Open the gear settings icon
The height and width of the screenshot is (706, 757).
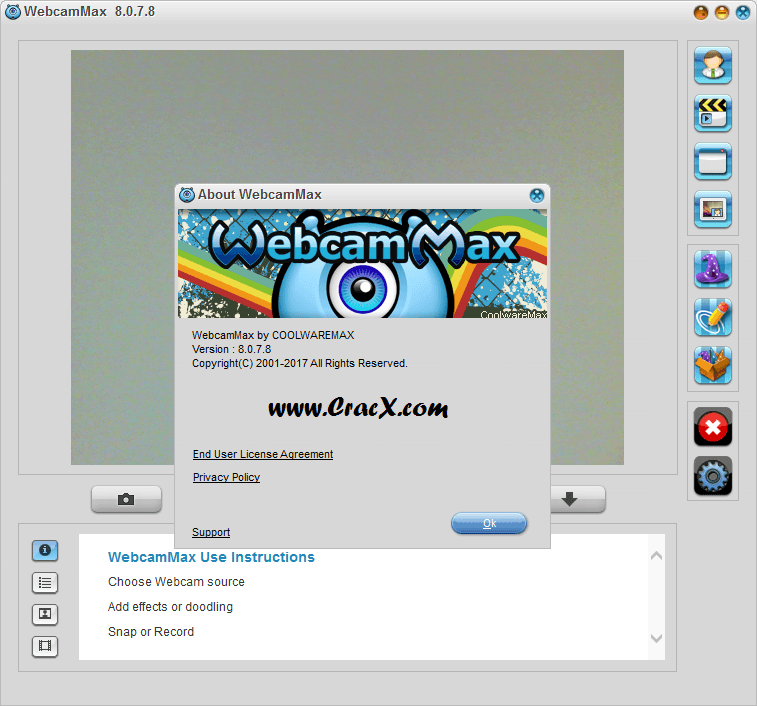coord(713,476)
